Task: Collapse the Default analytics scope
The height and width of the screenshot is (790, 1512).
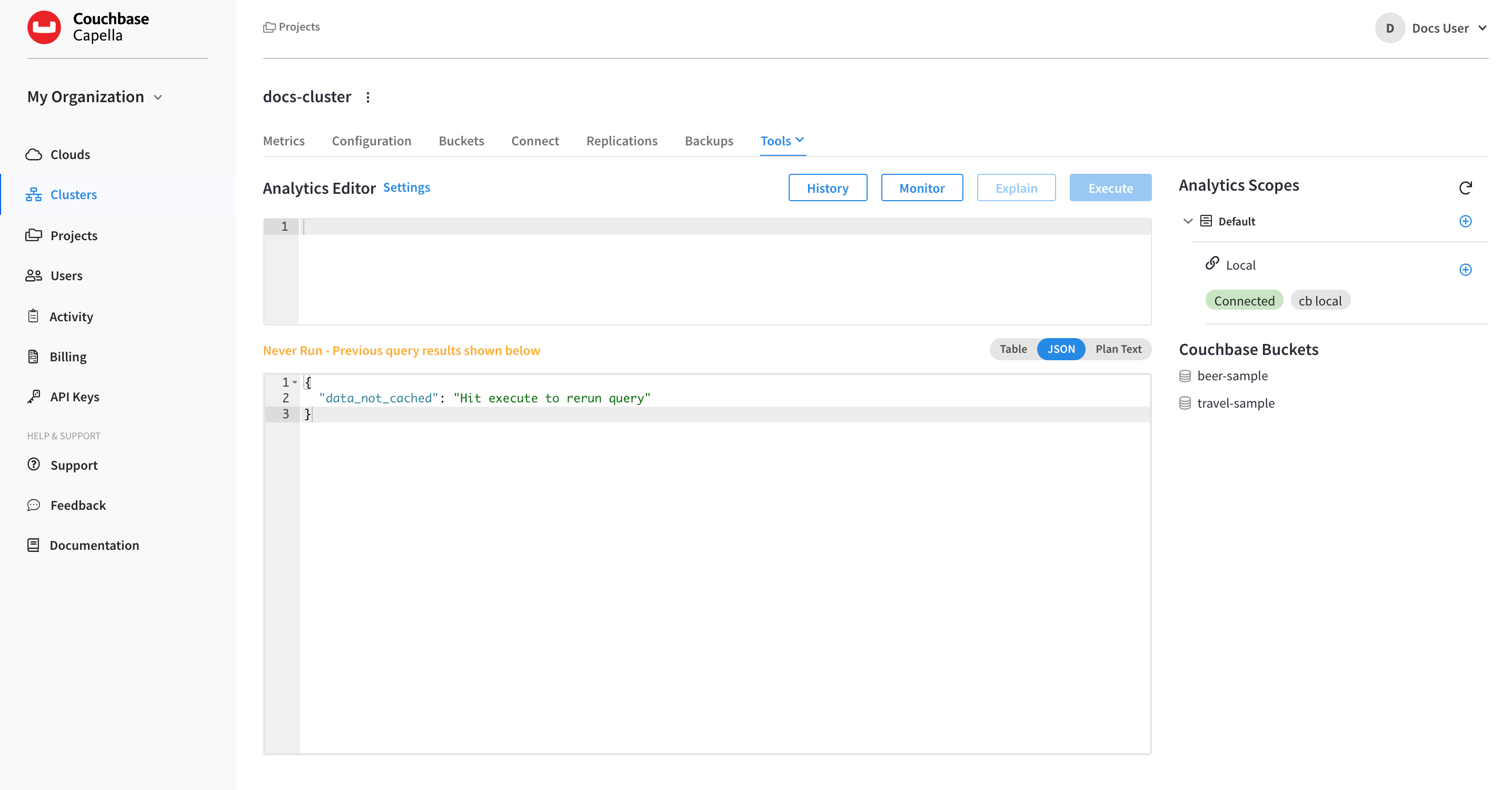Action: pos(1187,221)
